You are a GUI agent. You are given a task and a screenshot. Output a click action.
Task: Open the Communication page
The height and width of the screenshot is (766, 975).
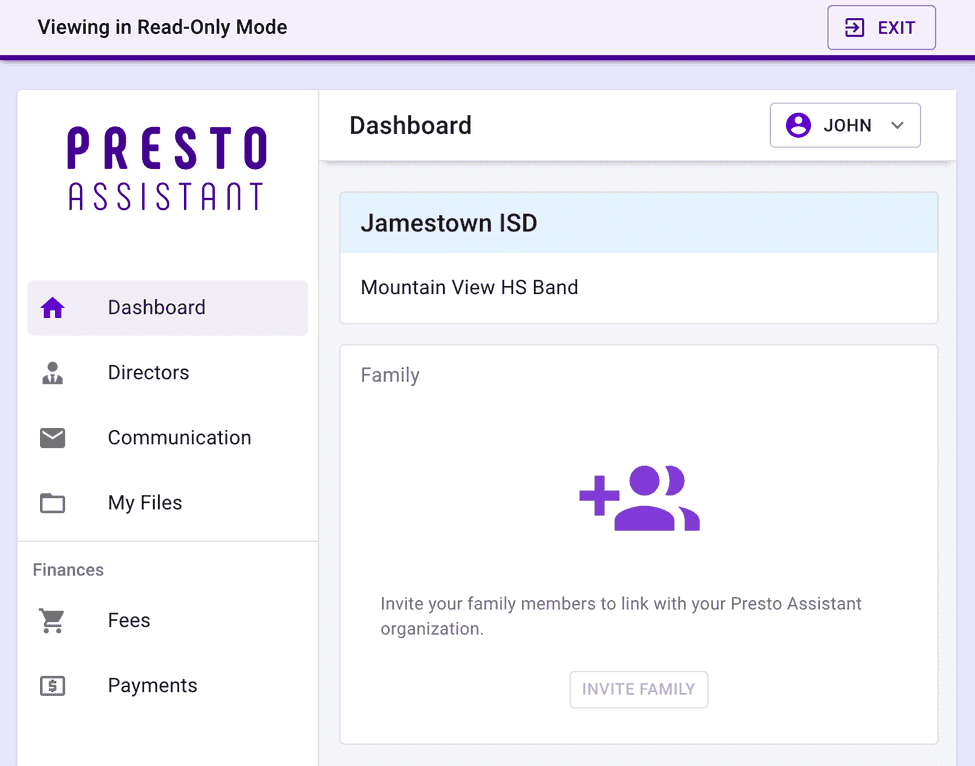pyautogui.click(x=179, y=438)
